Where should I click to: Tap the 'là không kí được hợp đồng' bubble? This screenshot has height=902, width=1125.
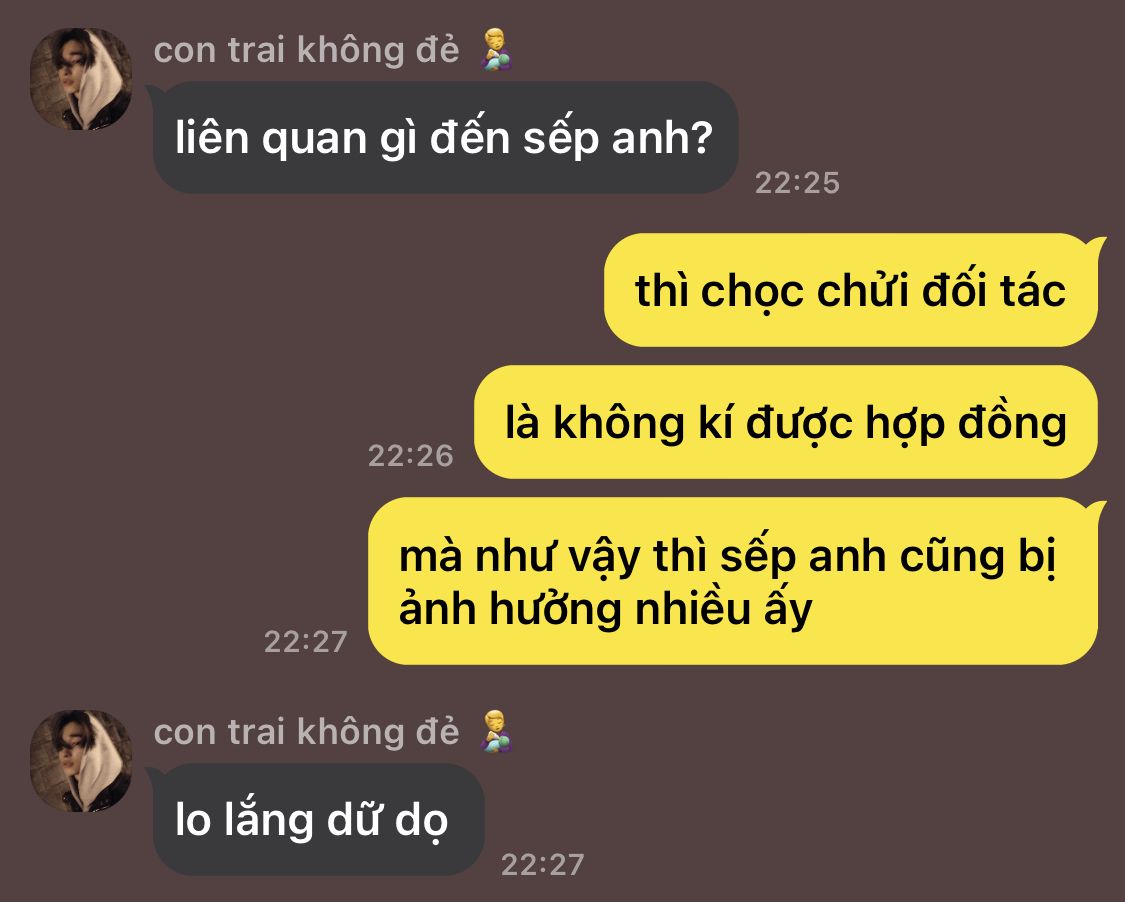(x=786, y=422)
